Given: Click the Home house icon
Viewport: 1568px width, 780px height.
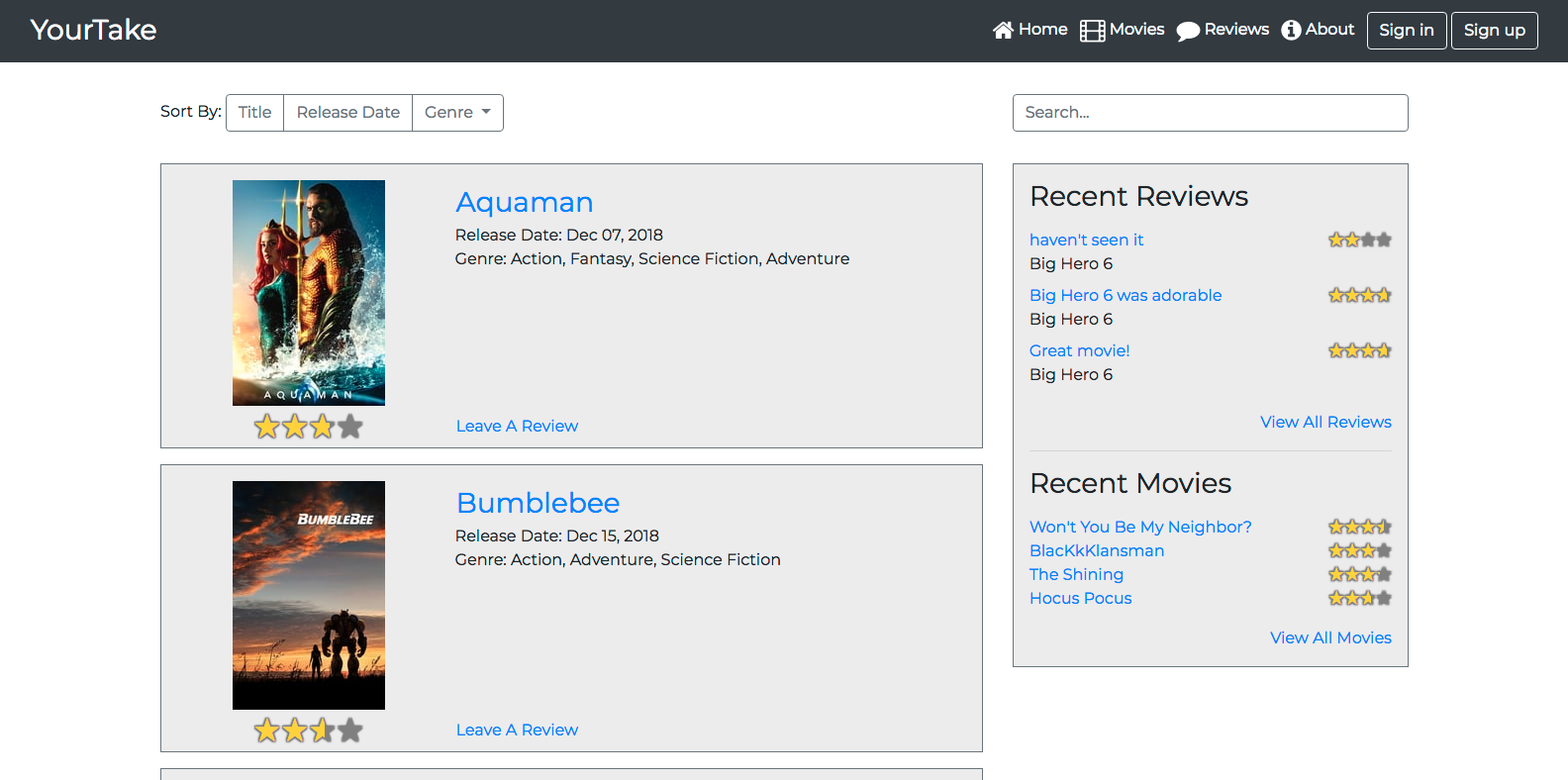Looking at the screenshot, I should click(1003, 31).
